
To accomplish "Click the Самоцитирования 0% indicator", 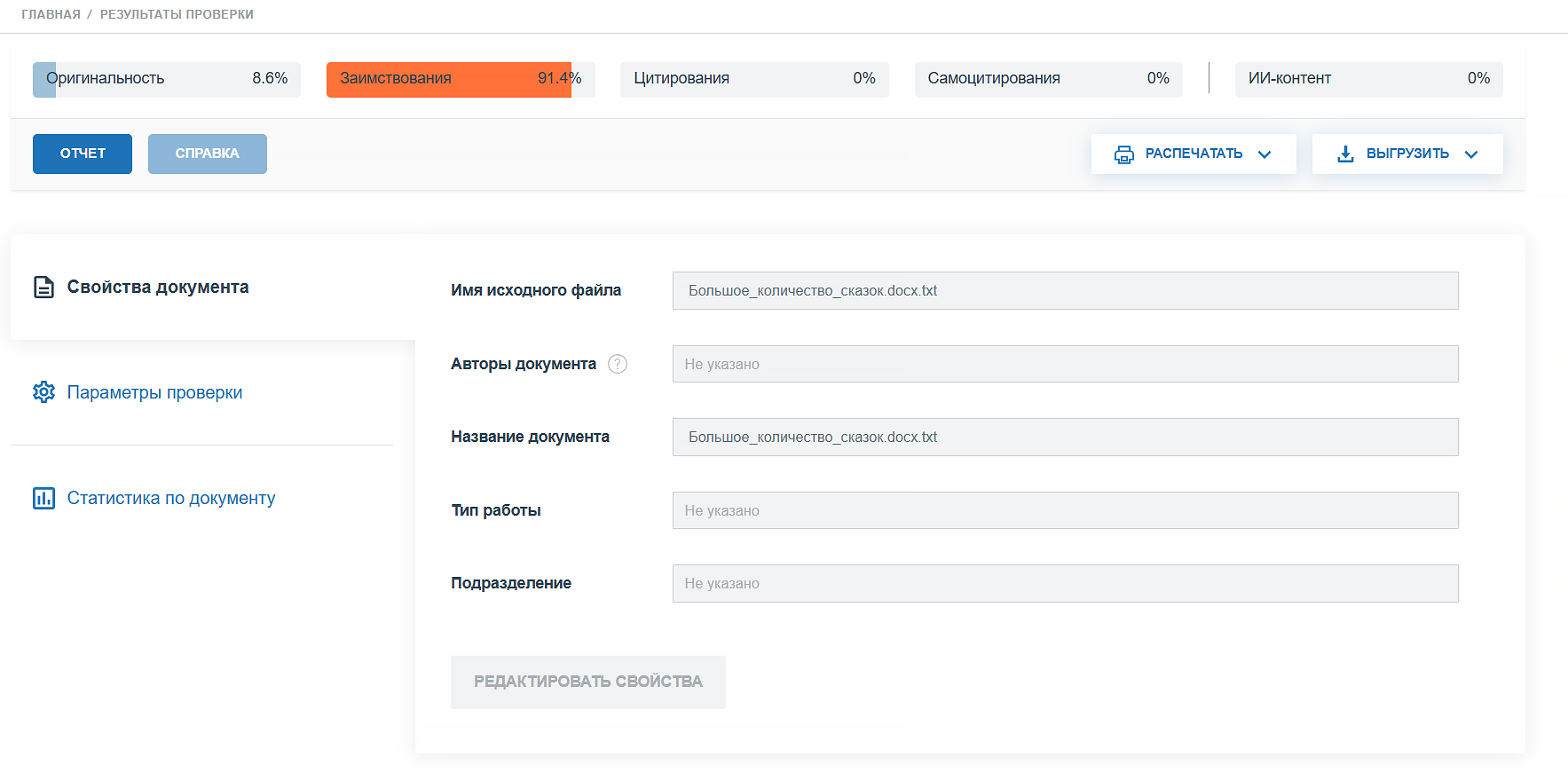I will click(x=1047, y=79).
